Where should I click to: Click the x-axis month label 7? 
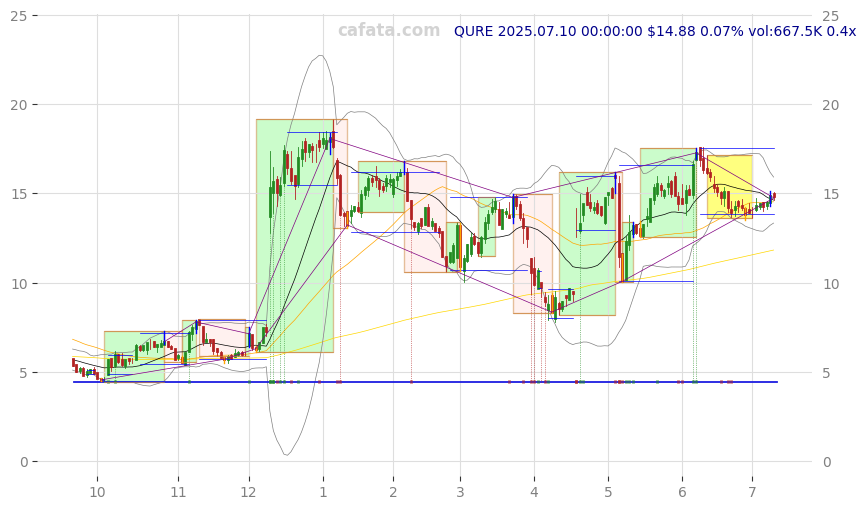(752, 492)
